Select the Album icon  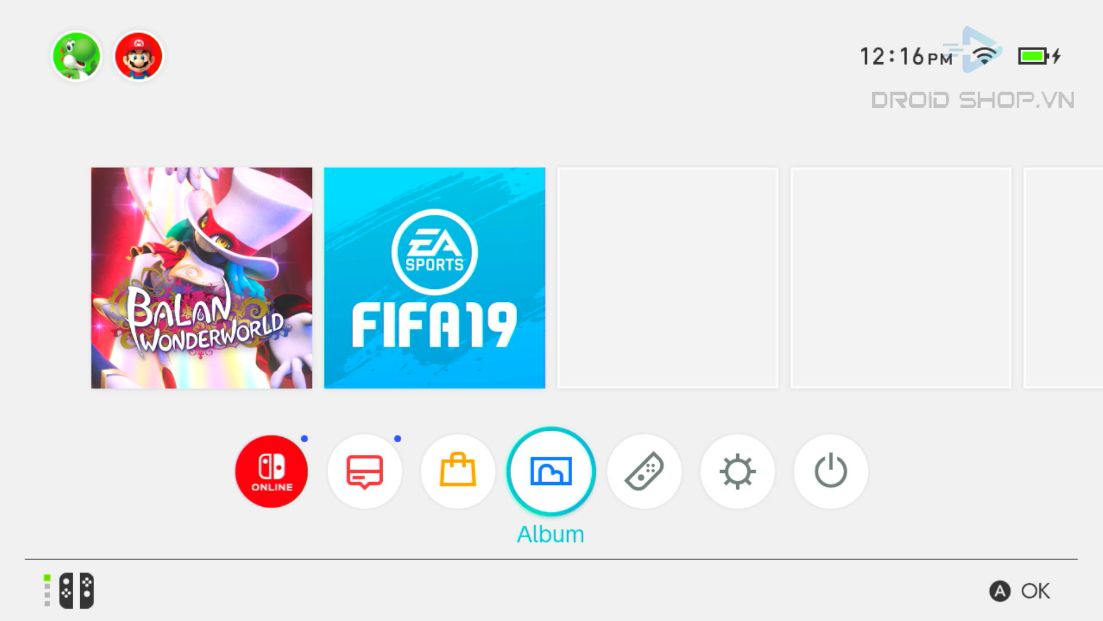[551, 471]
